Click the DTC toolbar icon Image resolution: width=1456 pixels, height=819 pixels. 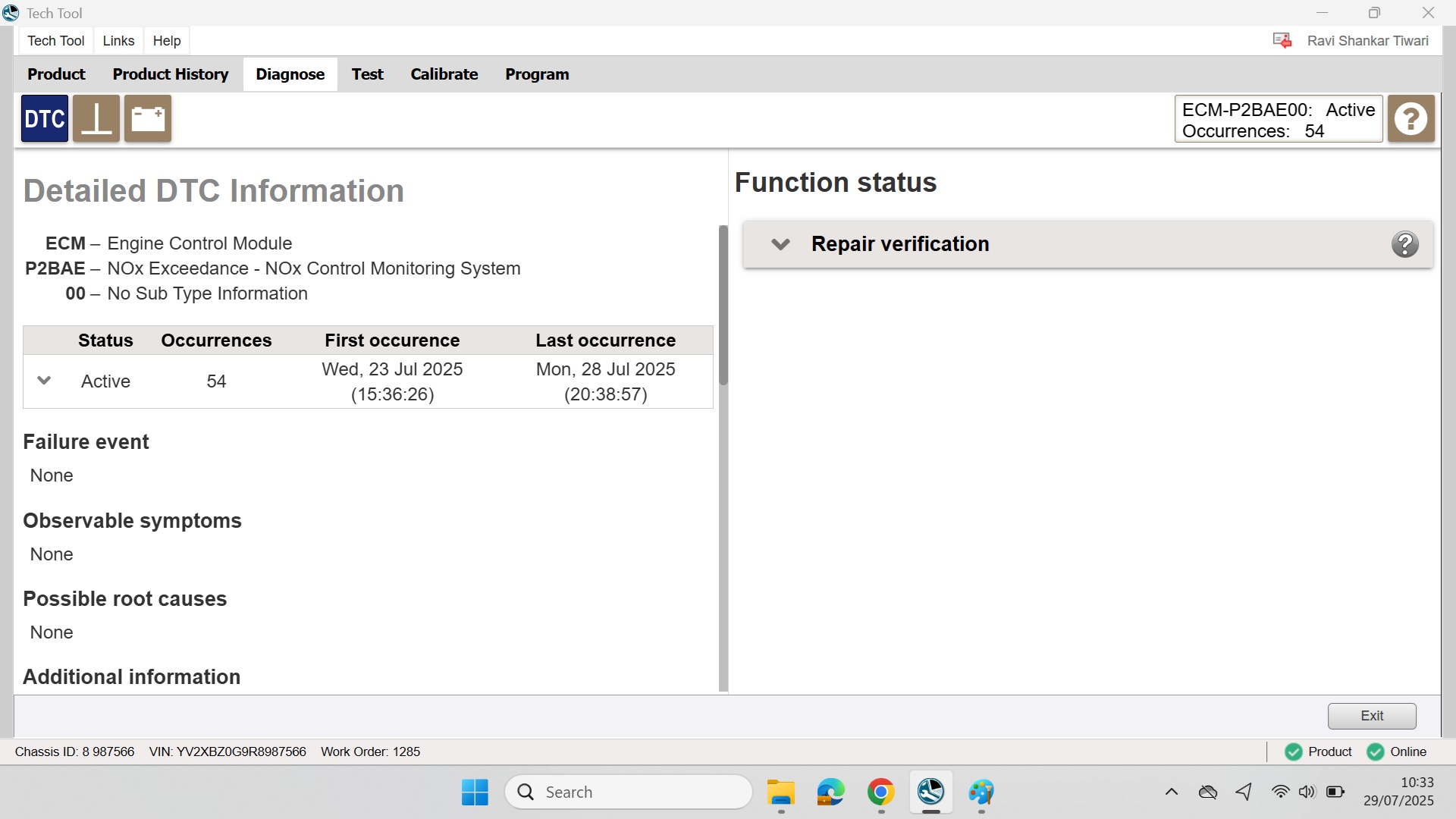pyautogui.click(x=45, y=119)
